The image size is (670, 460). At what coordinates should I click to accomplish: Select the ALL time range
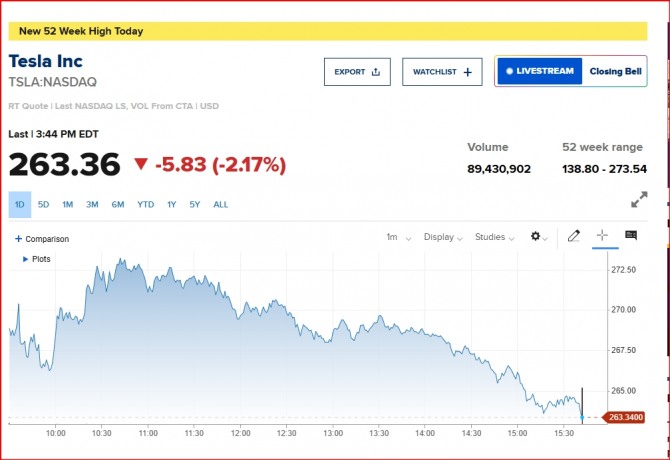coord(221,204)
